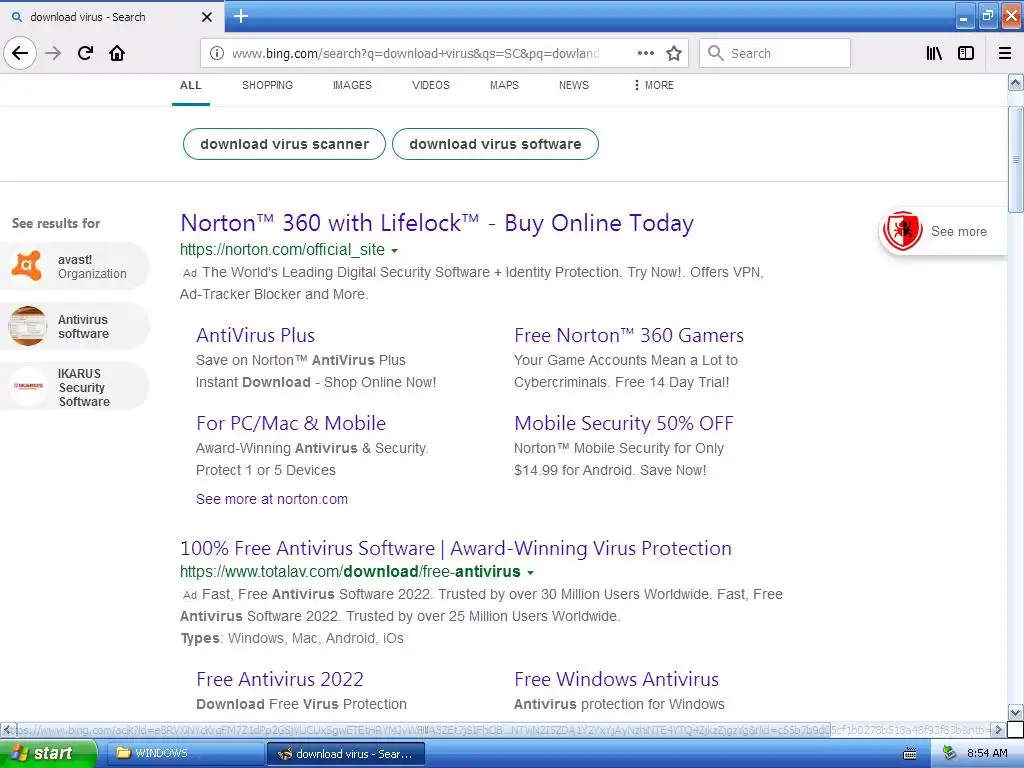Screen dimensions: 1024x768
Task: Toggle the sidebar view icon
Action: tap(966, 53)
